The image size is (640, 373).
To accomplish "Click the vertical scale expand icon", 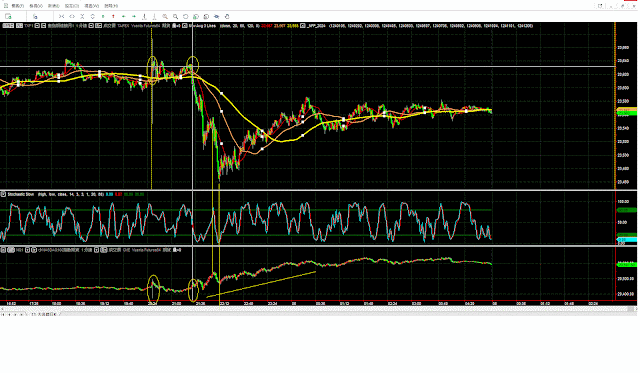I will [x=93, y=16].
